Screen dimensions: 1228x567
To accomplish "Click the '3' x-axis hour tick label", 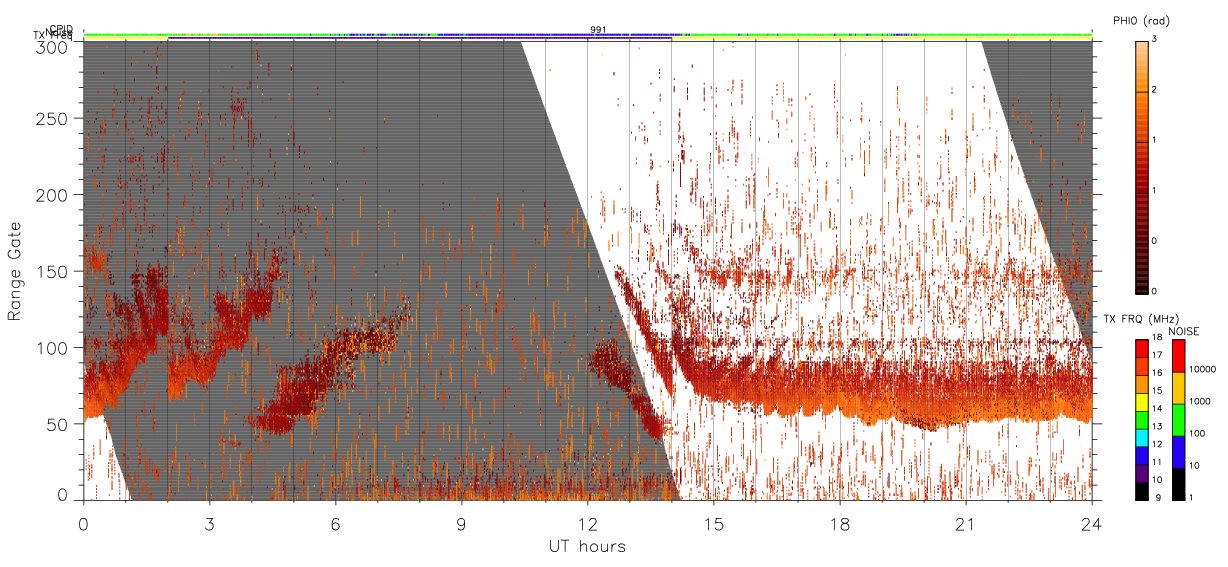I will [x=209, y=523].
